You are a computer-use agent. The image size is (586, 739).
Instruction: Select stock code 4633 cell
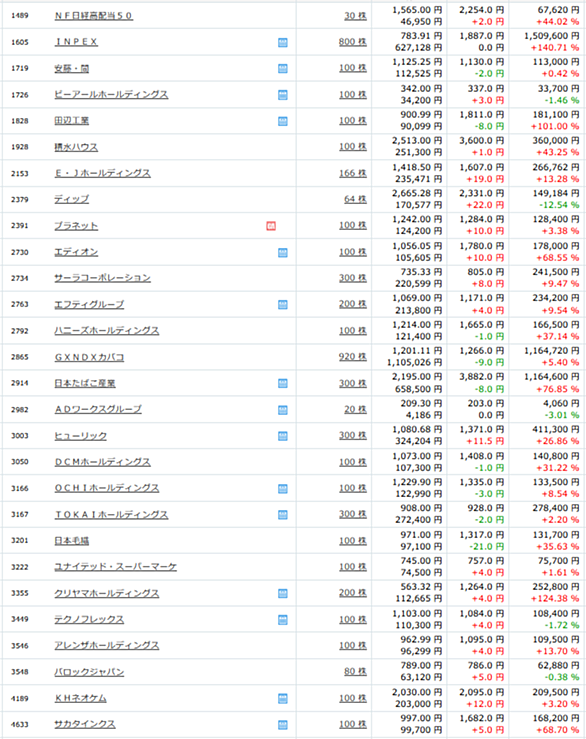click(20, 724)
